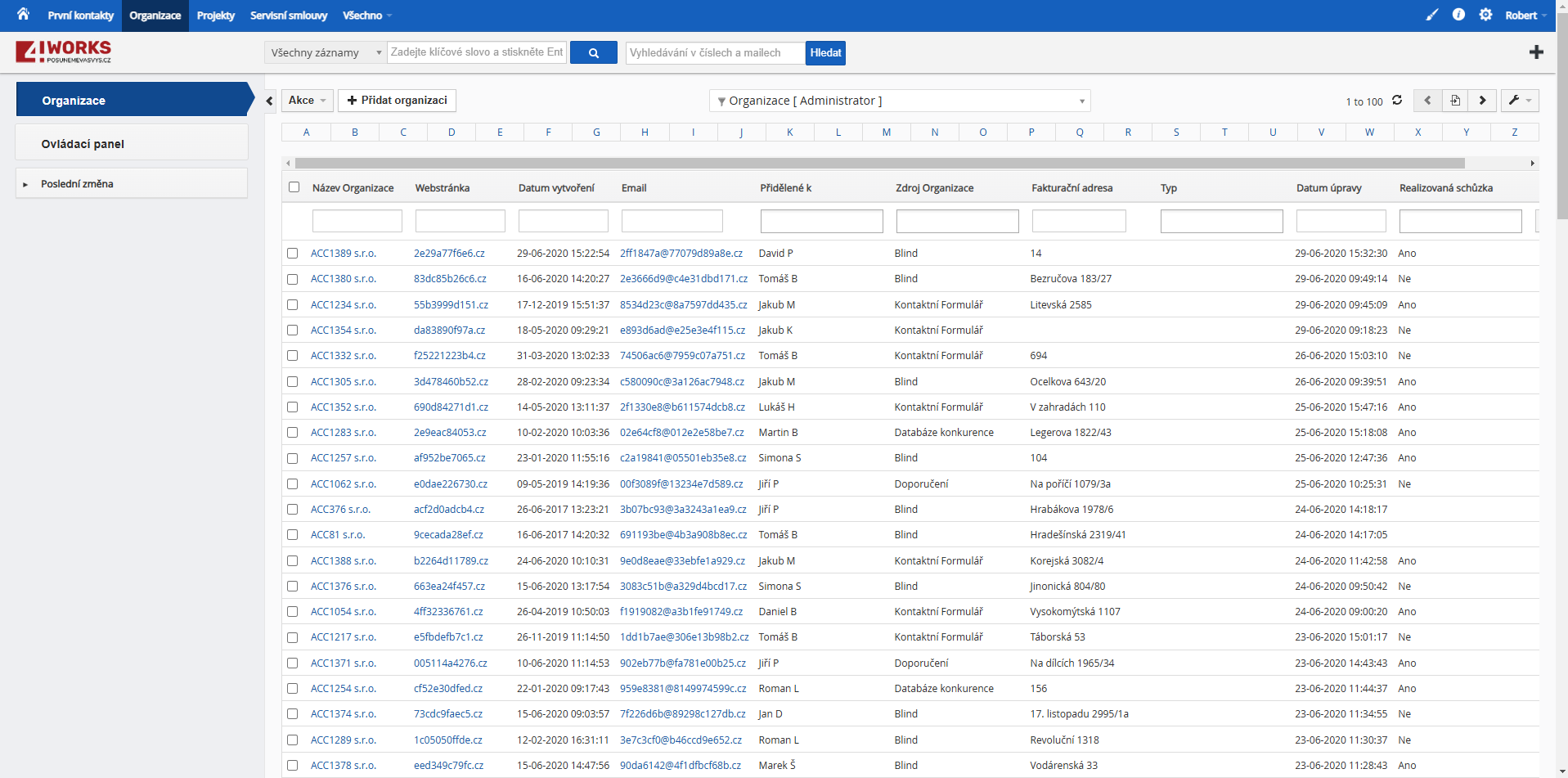Check the ACC1380 s.r.o. row checkbox
Screen dimensions: 1568x778
(292, 279)
